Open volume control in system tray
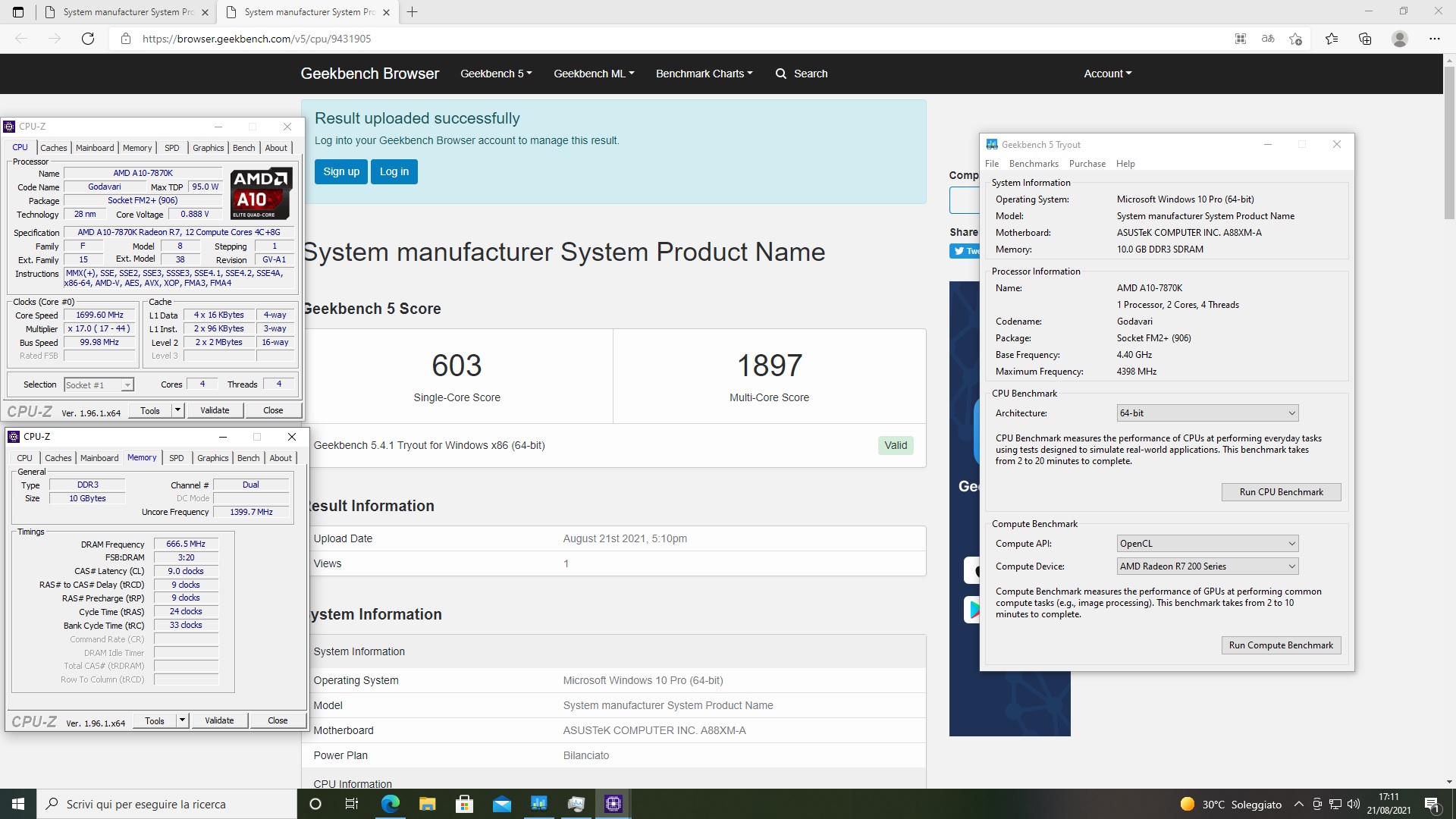 coord(1355,804)
